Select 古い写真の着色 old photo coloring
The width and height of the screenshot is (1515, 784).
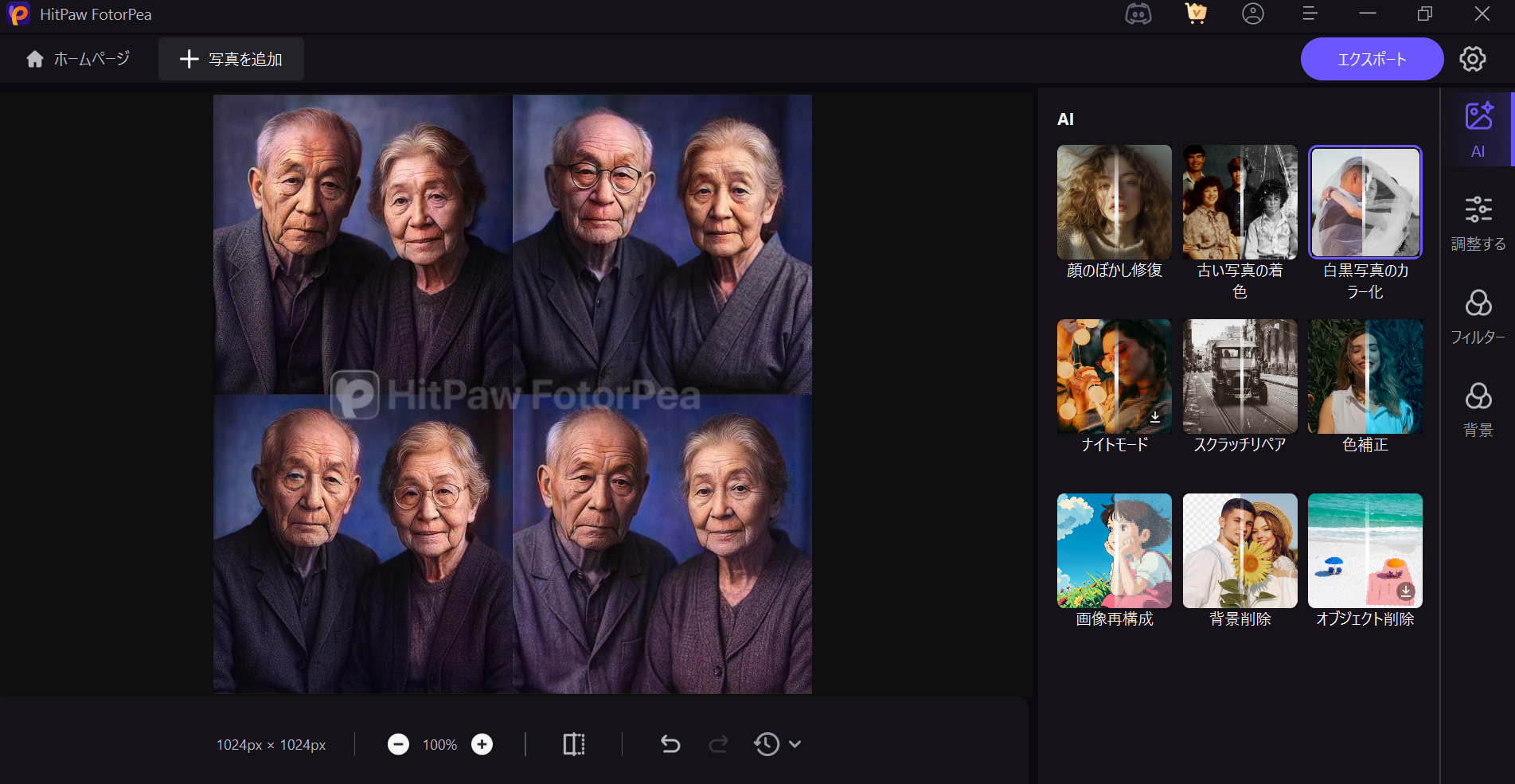[1240, 202]
